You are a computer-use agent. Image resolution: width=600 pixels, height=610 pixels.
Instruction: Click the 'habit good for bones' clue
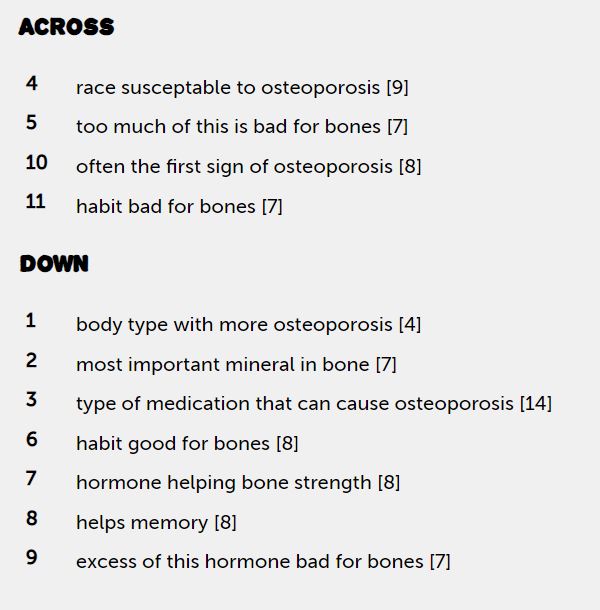tap(187, 443)
